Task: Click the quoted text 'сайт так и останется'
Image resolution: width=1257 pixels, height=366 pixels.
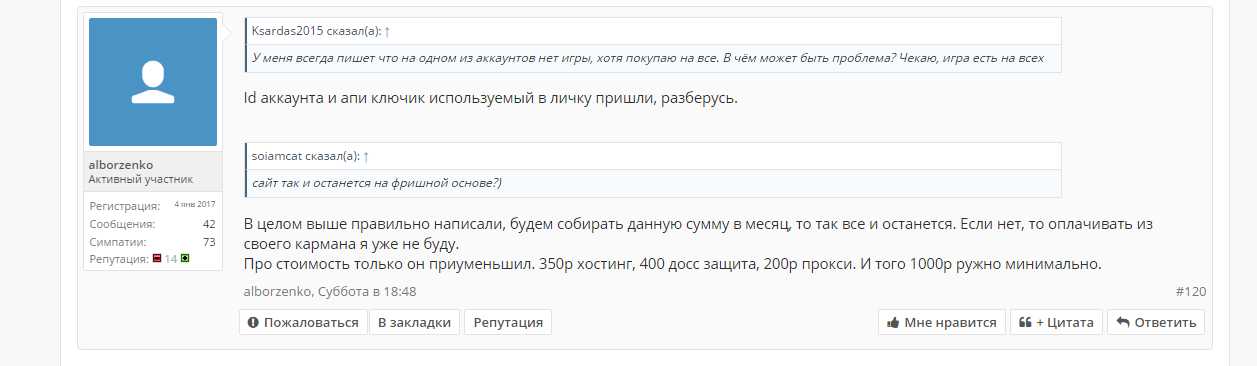Action: [x=377, y=183]
